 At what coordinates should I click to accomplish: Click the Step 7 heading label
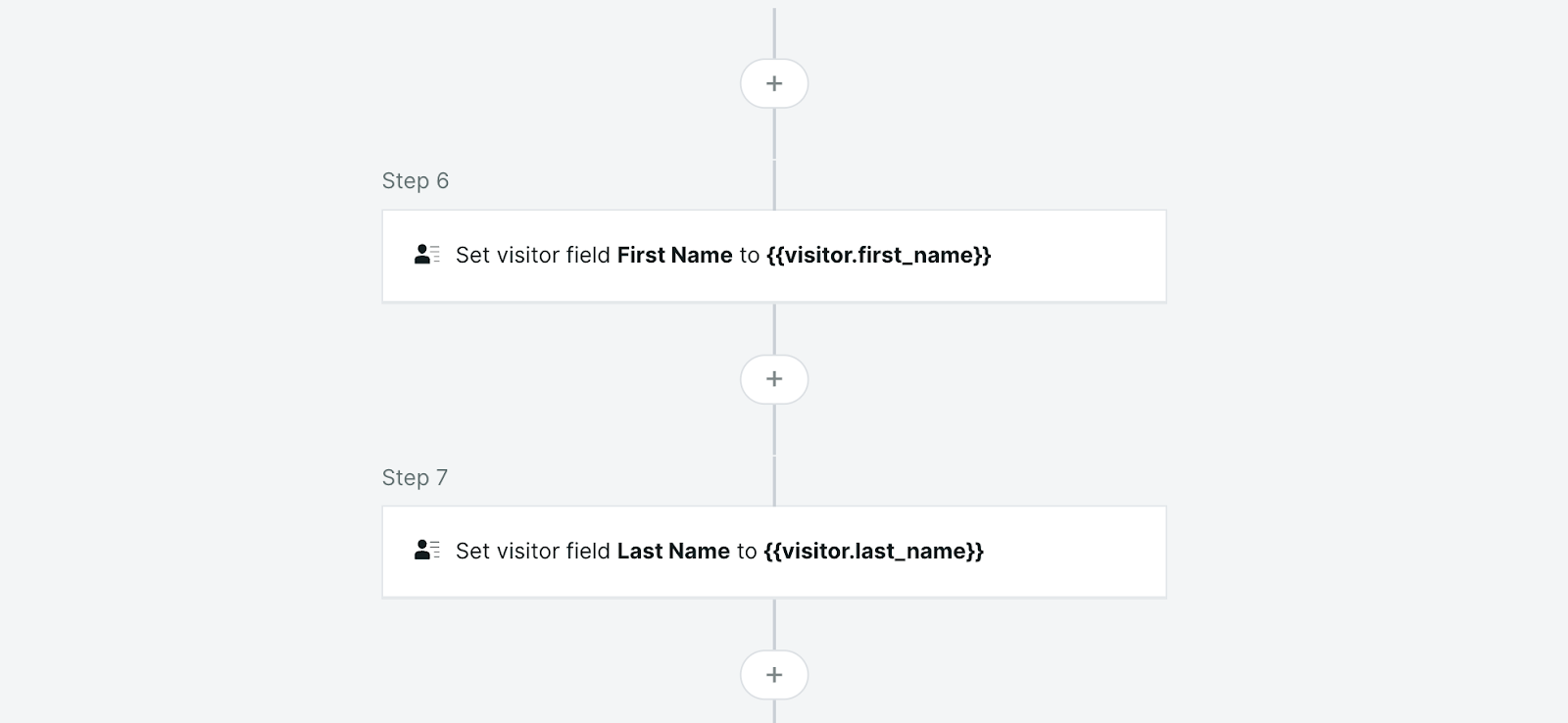[415, 478]
